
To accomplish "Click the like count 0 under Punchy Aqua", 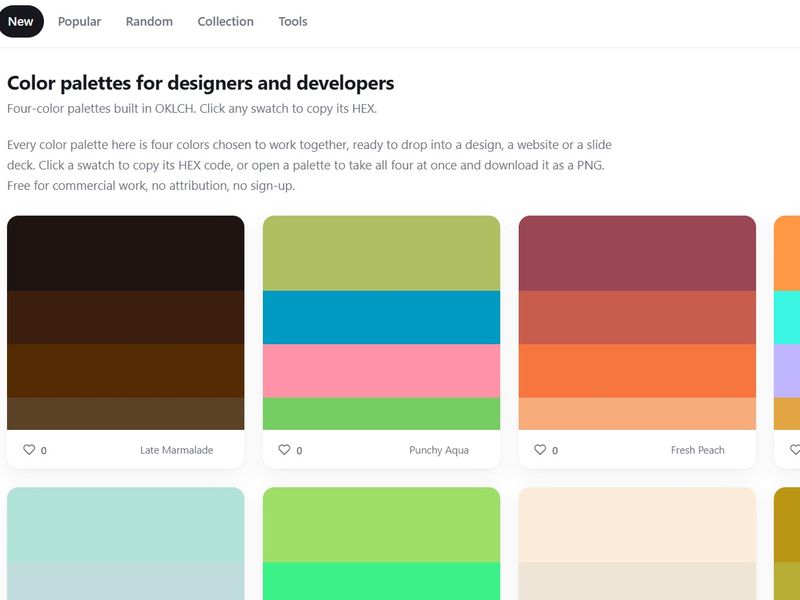I will tap(299, 451).
